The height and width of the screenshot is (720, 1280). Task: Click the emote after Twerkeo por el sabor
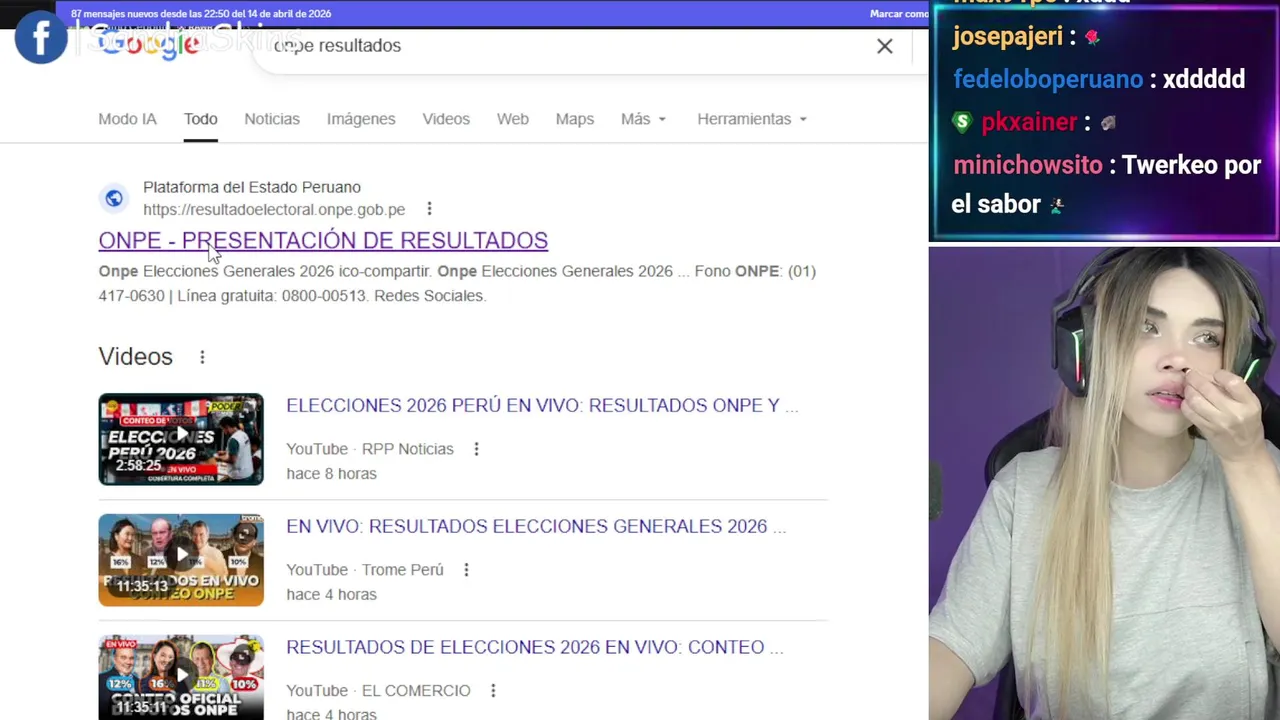1058,205
